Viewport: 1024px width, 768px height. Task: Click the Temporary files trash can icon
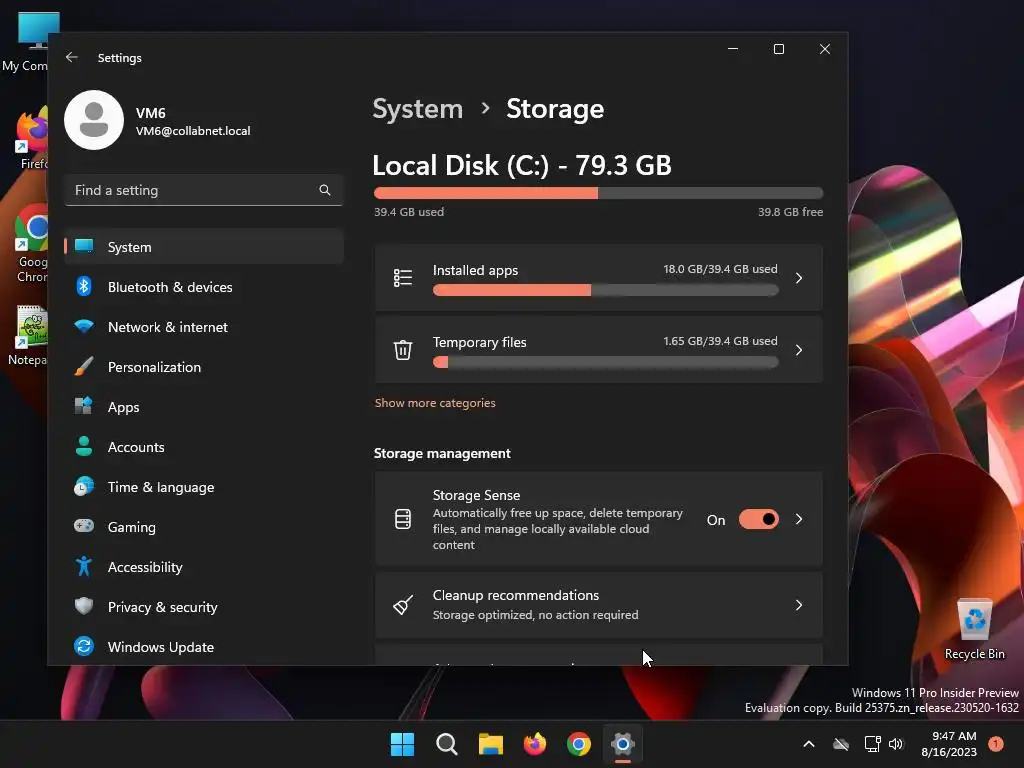click(403, 350)
